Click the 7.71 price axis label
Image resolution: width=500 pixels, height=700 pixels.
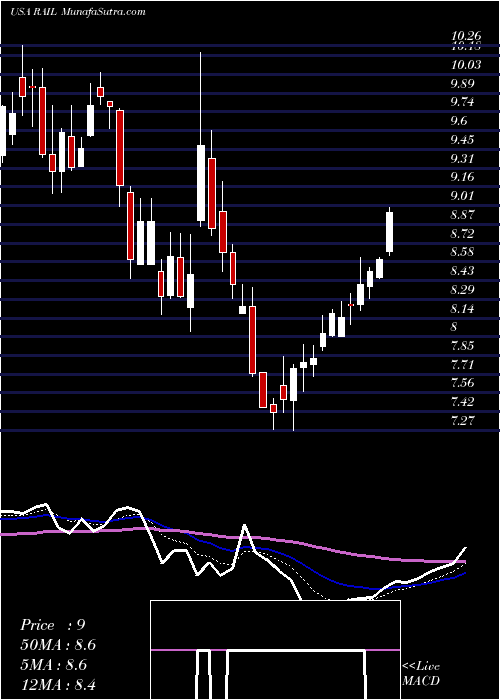tap(462, 364)
